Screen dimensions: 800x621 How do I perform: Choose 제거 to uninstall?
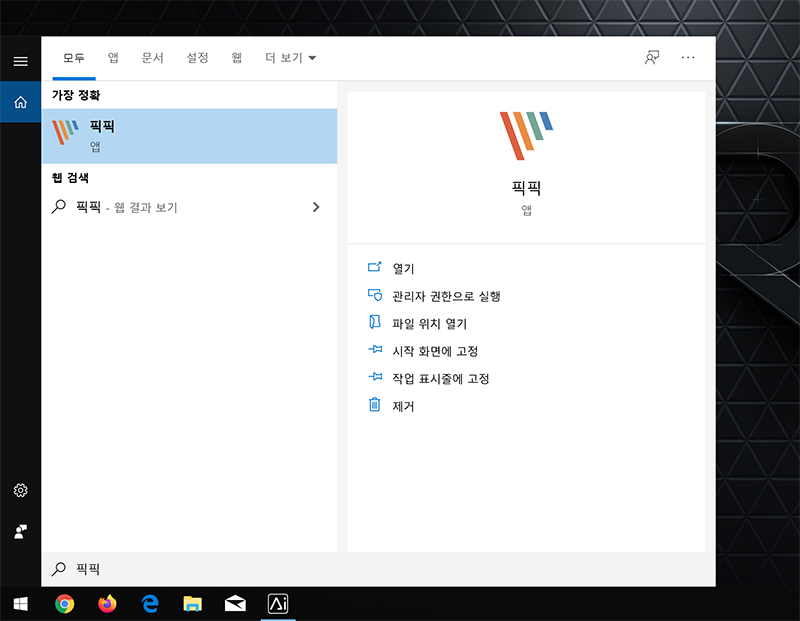tap(403, 406)
